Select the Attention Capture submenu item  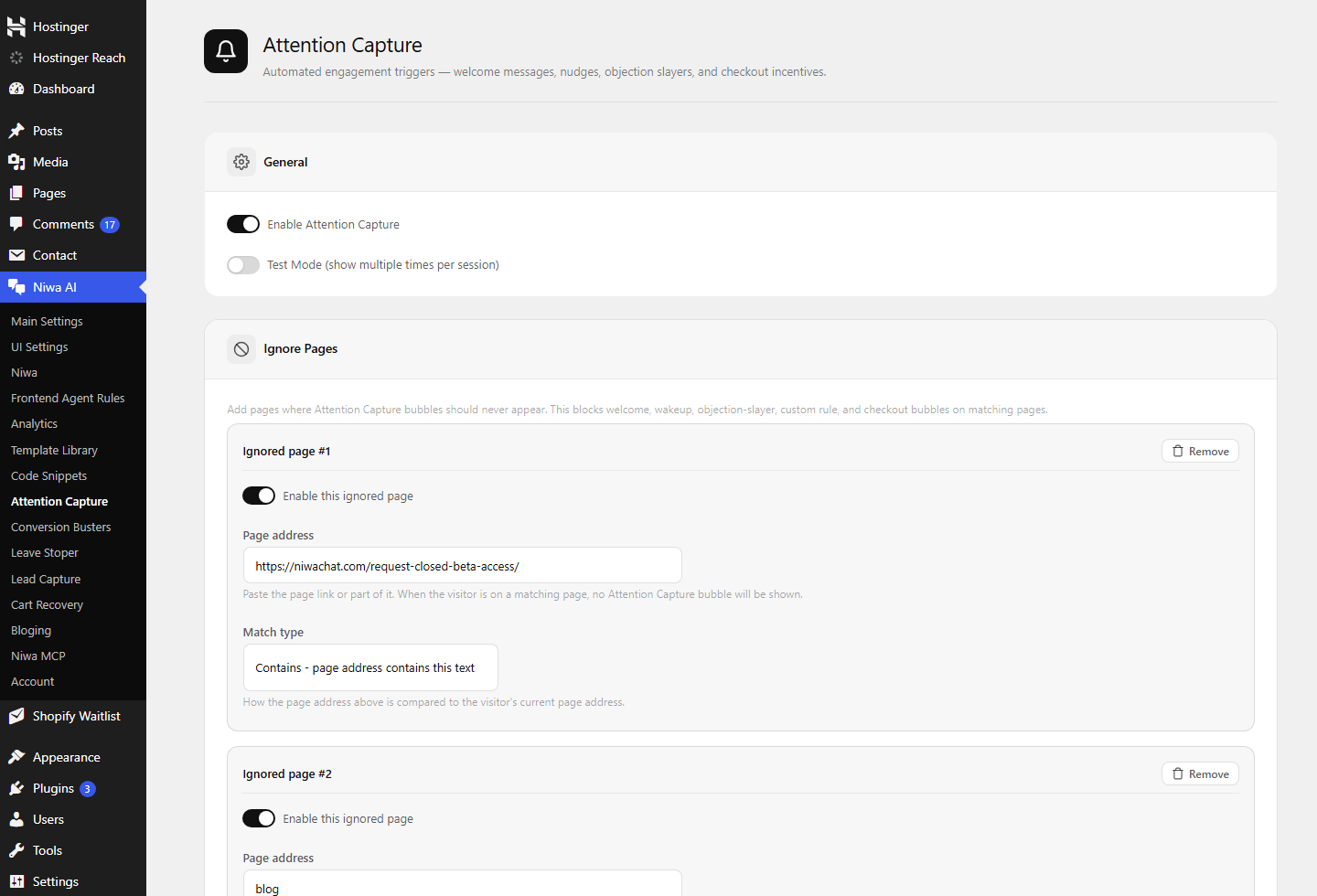coord(59,502)
